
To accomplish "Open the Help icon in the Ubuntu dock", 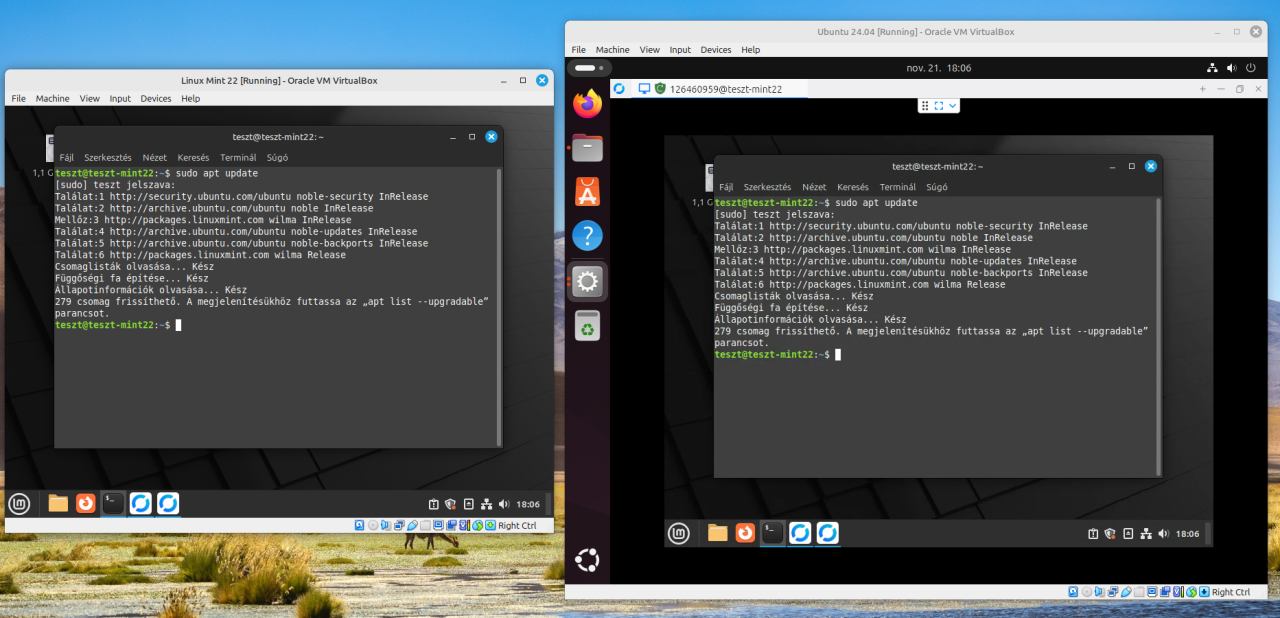I will [587, 237].
